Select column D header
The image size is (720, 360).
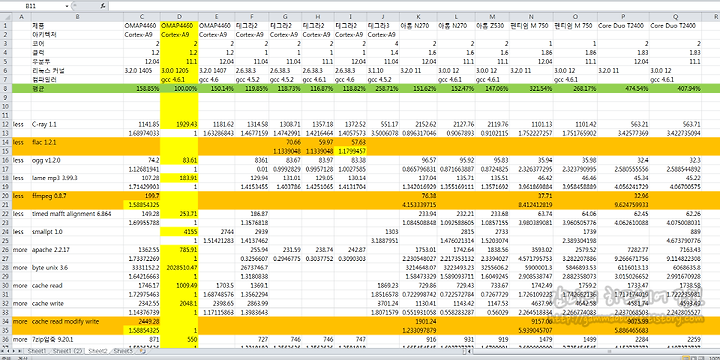coord(179,17)
